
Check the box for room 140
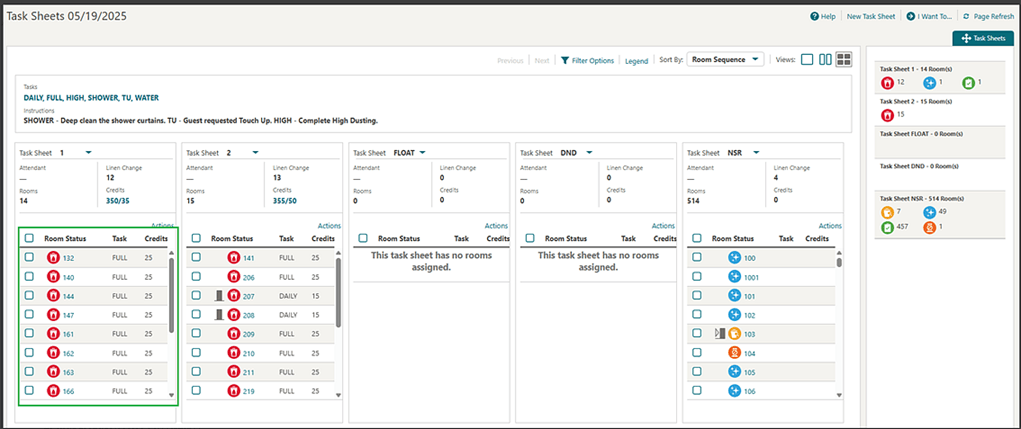[29, 276]
